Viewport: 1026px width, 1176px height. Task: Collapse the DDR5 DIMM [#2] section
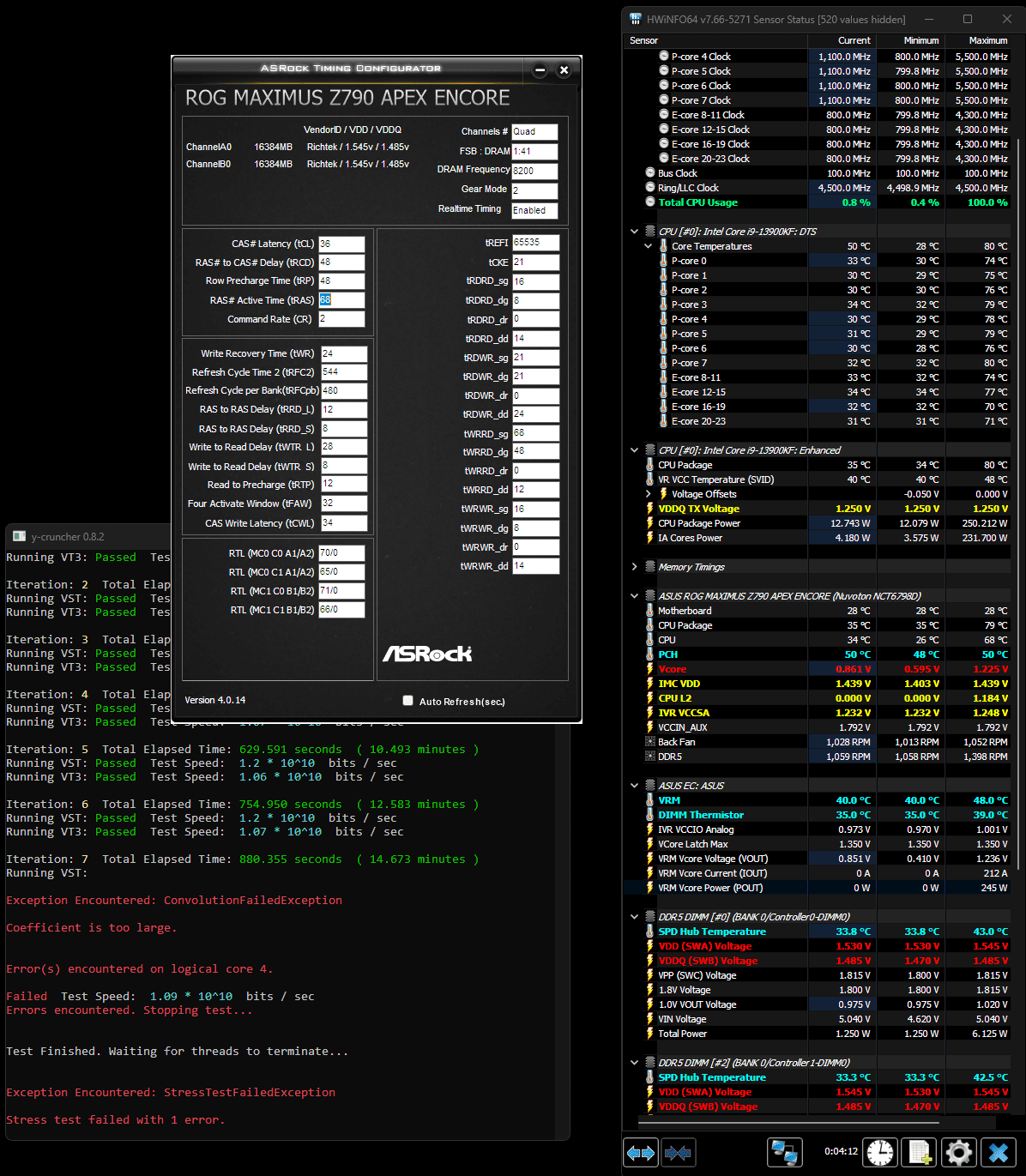click(x=635, y=1063)
